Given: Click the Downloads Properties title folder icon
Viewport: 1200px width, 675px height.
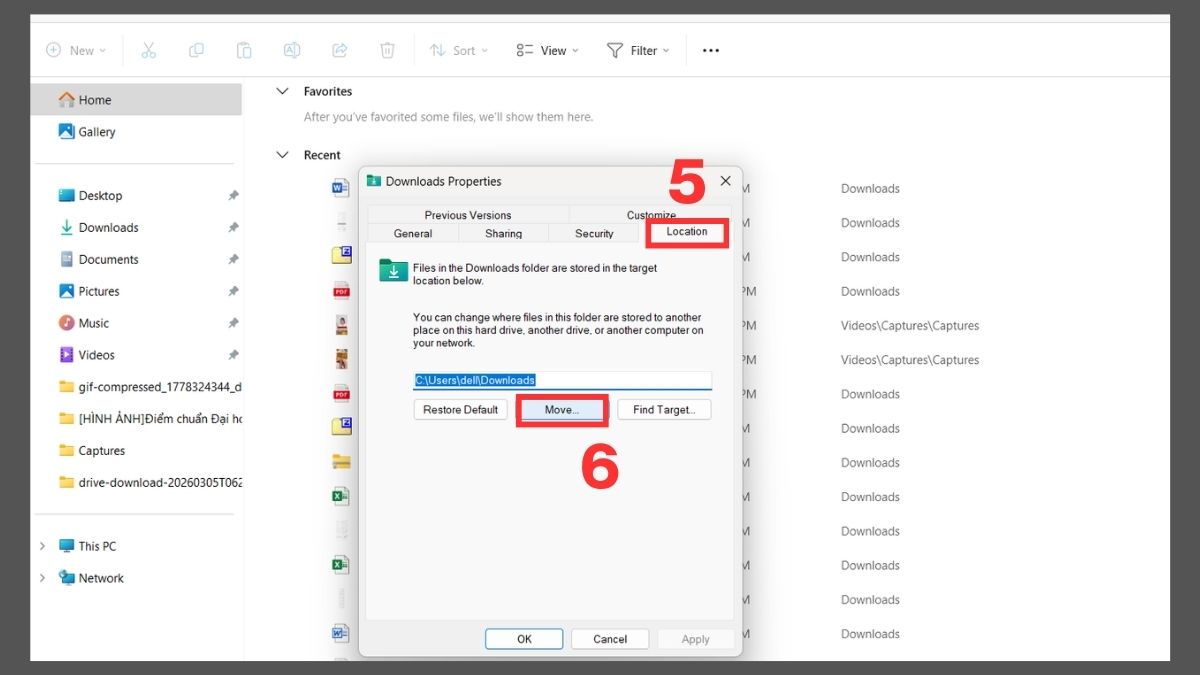Looking at the screenshot, I should 374,181.
